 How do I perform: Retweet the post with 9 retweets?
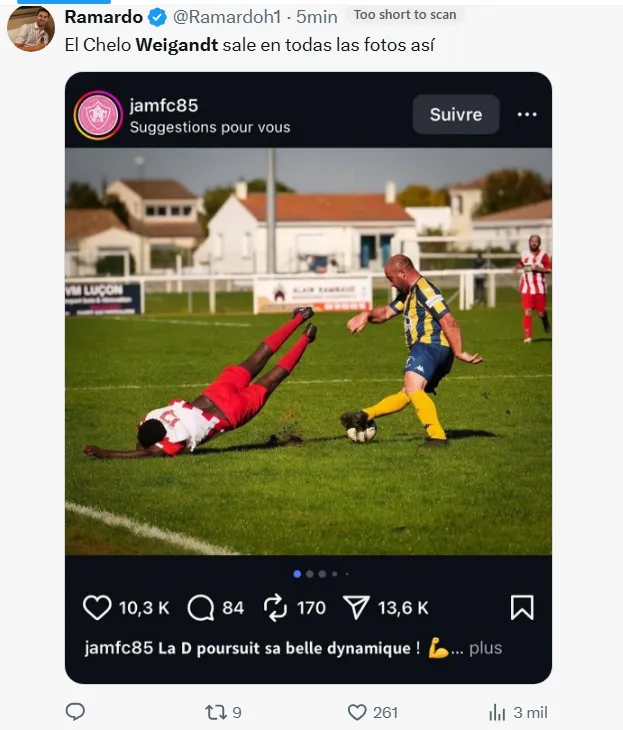tap(223, 712)
